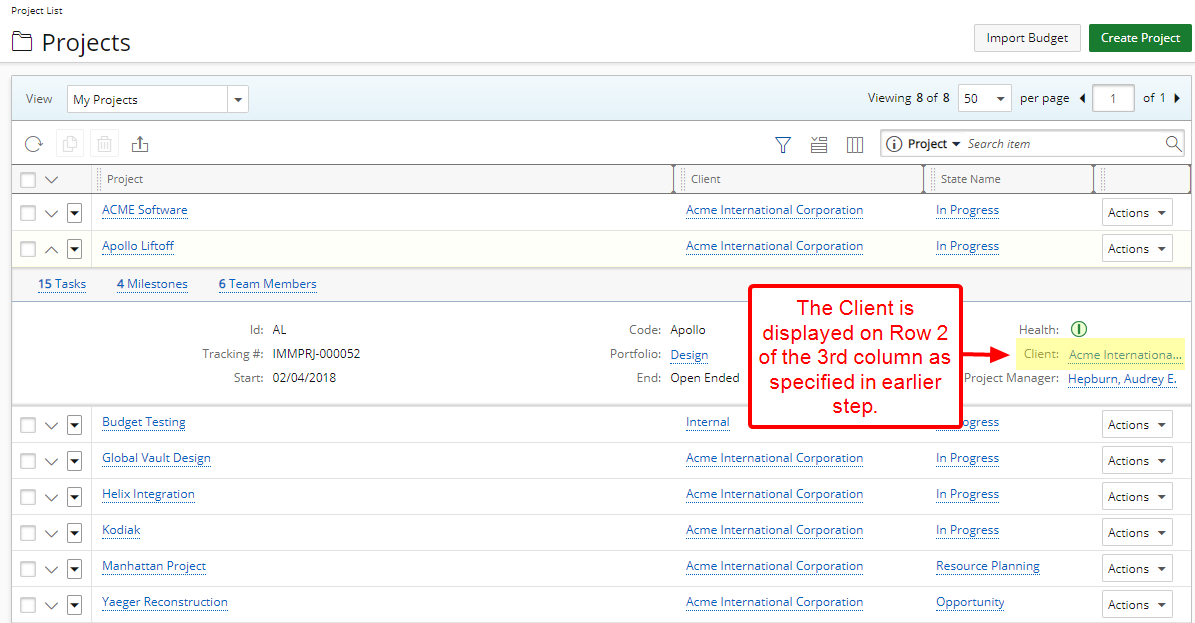This screenshot has width=1195, height=623.
Task: Click the row display settings icon
Action: pyautogui.click(x=819, y=145)
